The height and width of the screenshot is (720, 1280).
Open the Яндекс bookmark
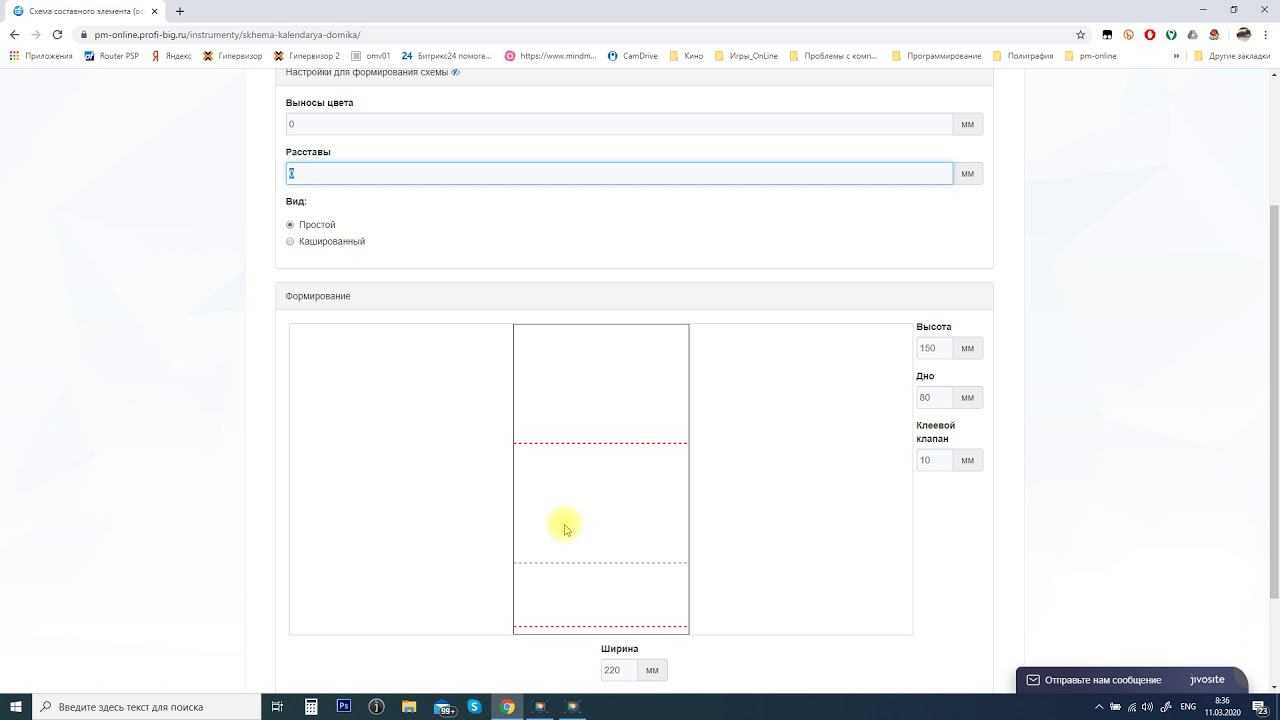tap(171, 56)
